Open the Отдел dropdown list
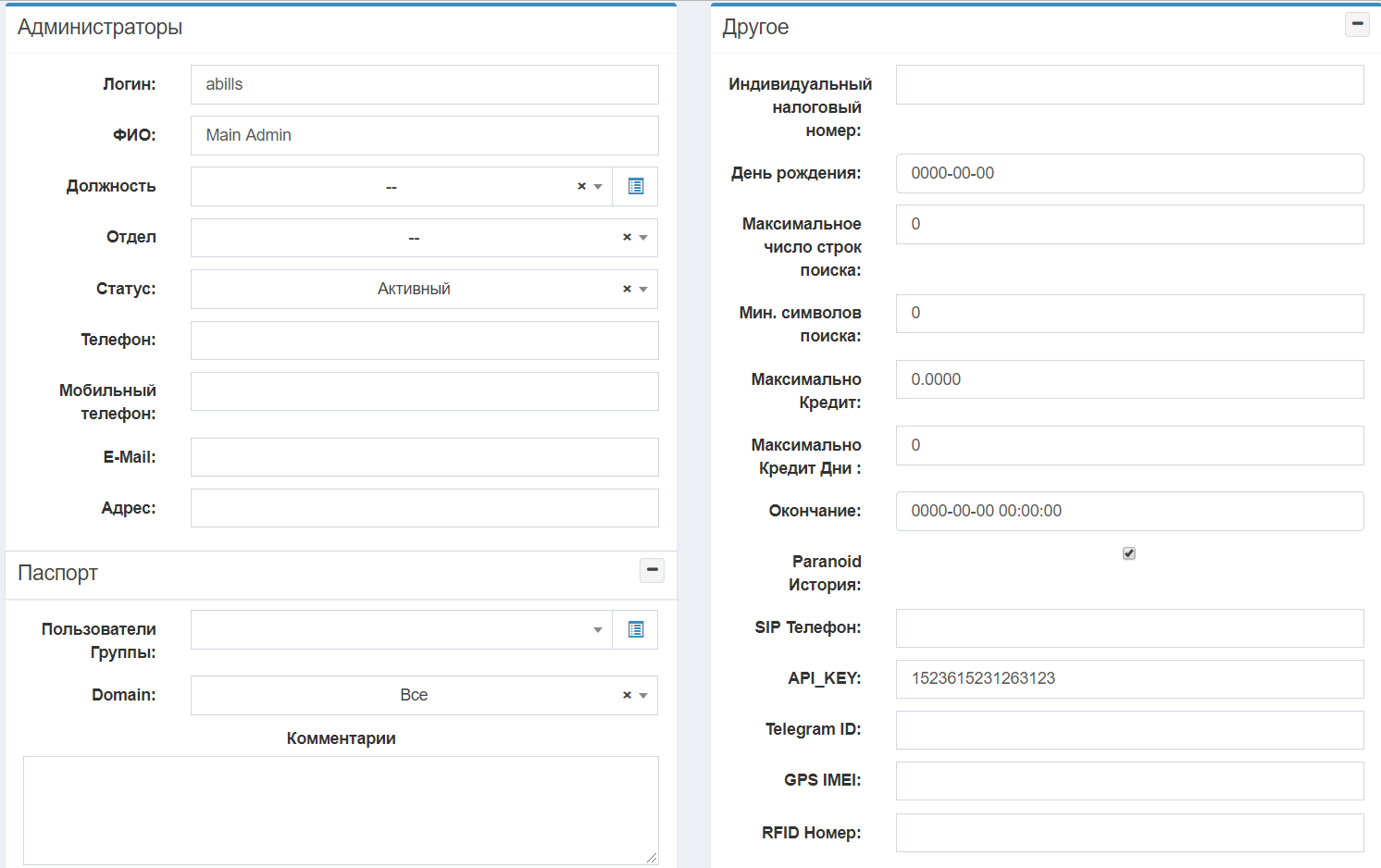Image resolution: width=1381 pixels, height=868 pixels. pos(643,238)
